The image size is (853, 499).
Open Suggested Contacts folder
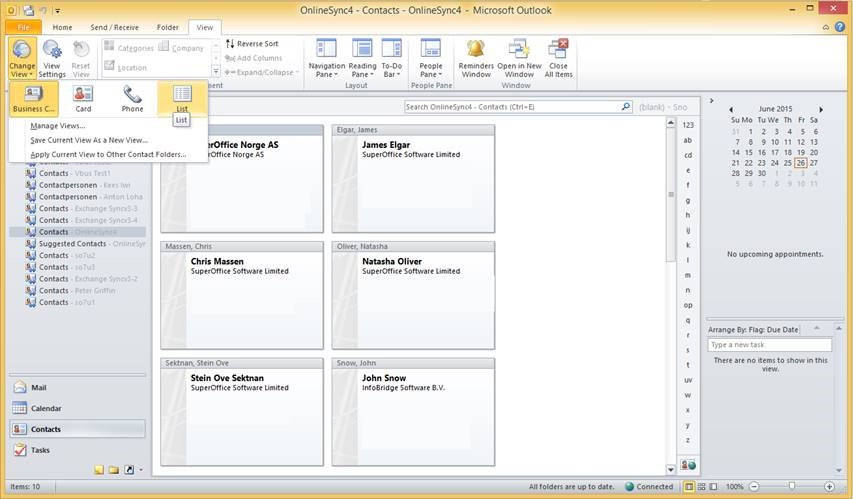[85, 244]
